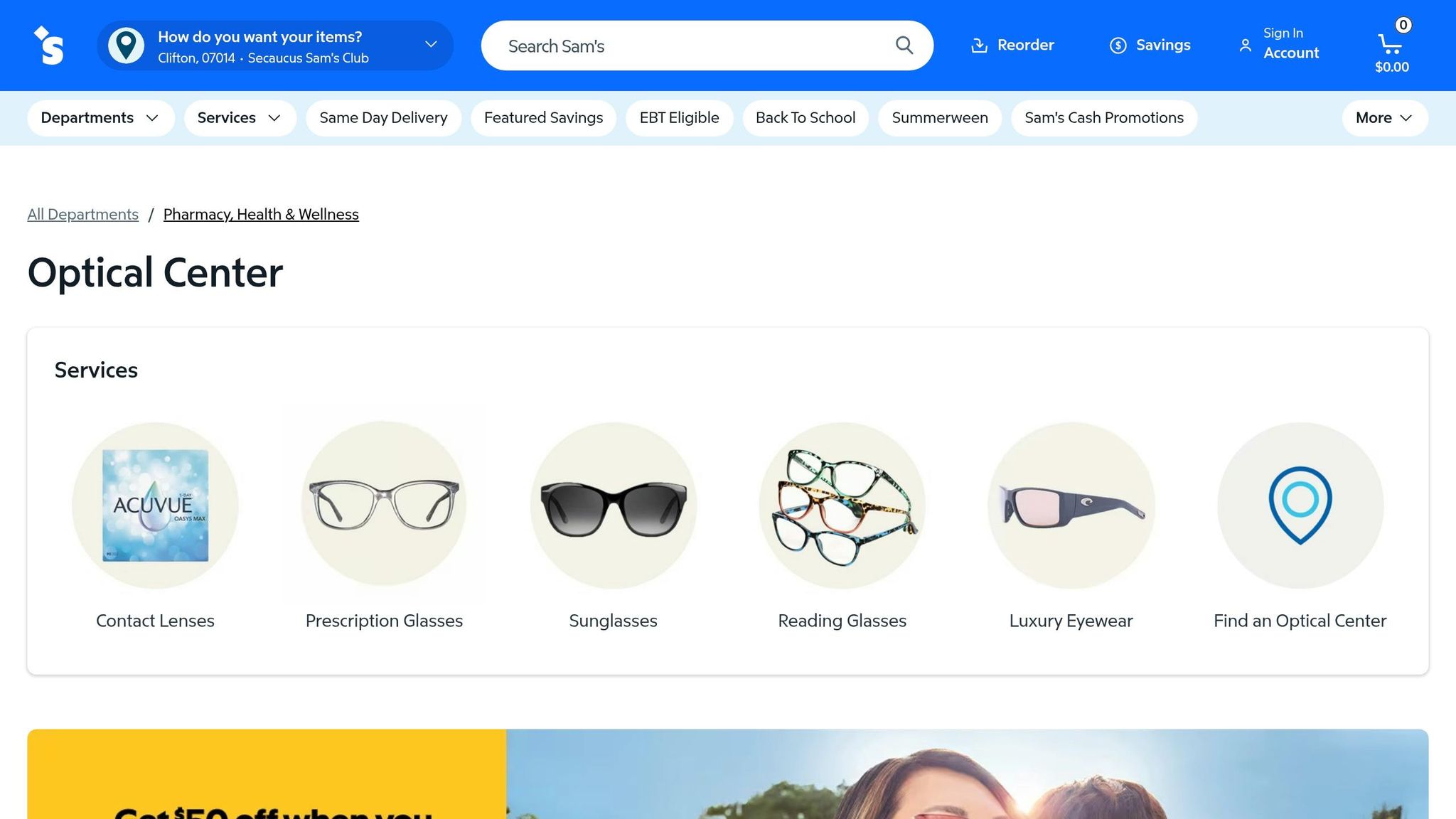This screenshot has height=819, width=1456.
Task: Click the Savings link text
Action: click(1163, 45)
